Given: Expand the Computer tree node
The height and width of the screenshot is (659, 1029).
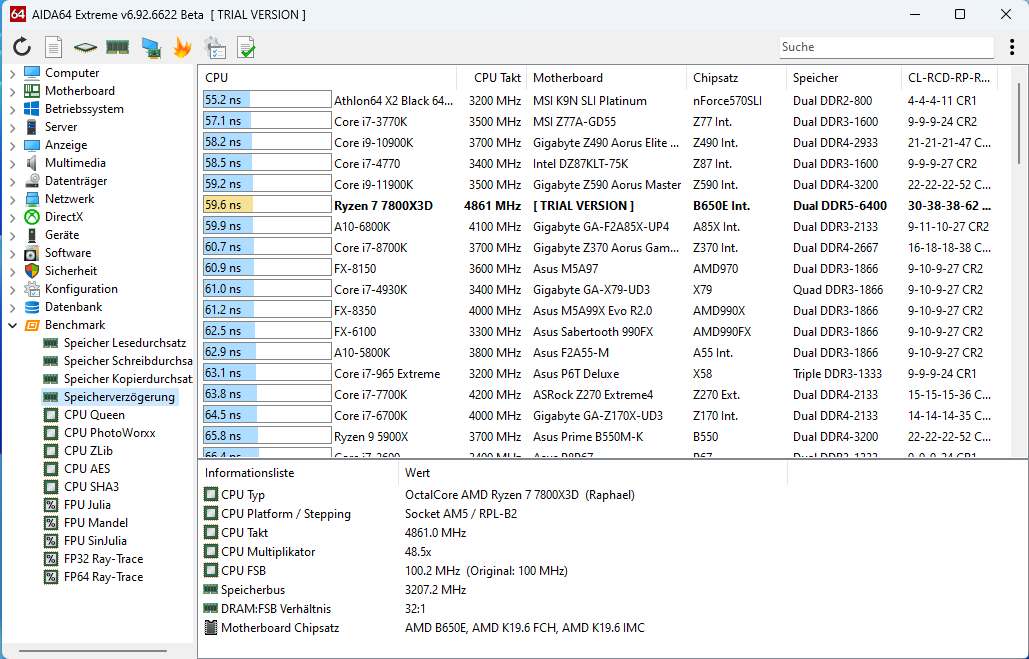Looking at the screenshot, I should pos(12,74).
